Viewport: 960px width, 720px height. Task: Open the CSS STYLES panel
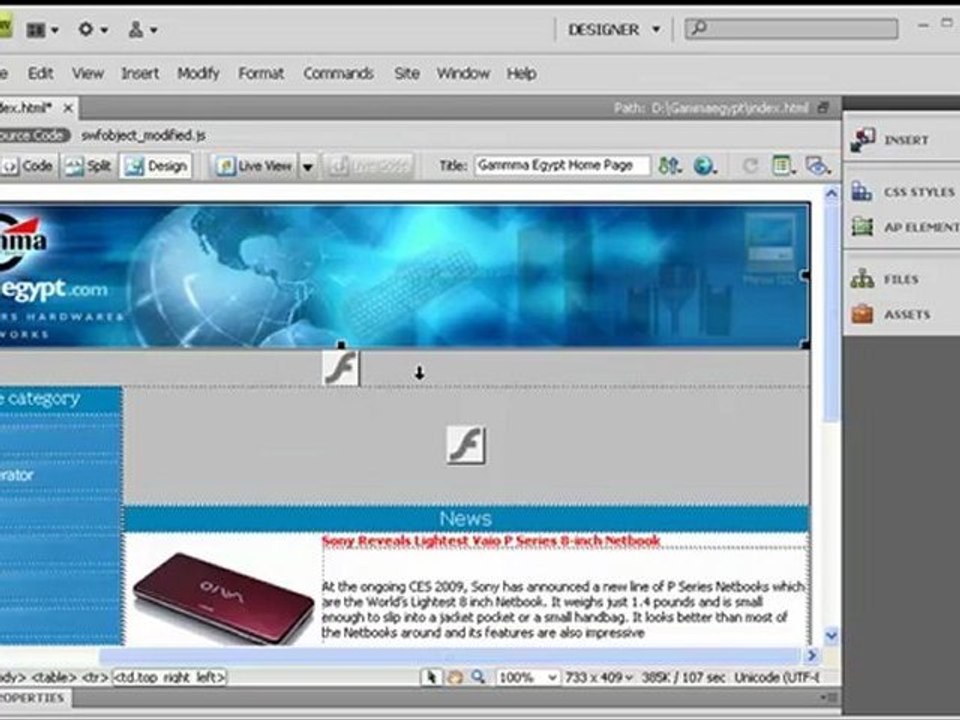[901, 192]
